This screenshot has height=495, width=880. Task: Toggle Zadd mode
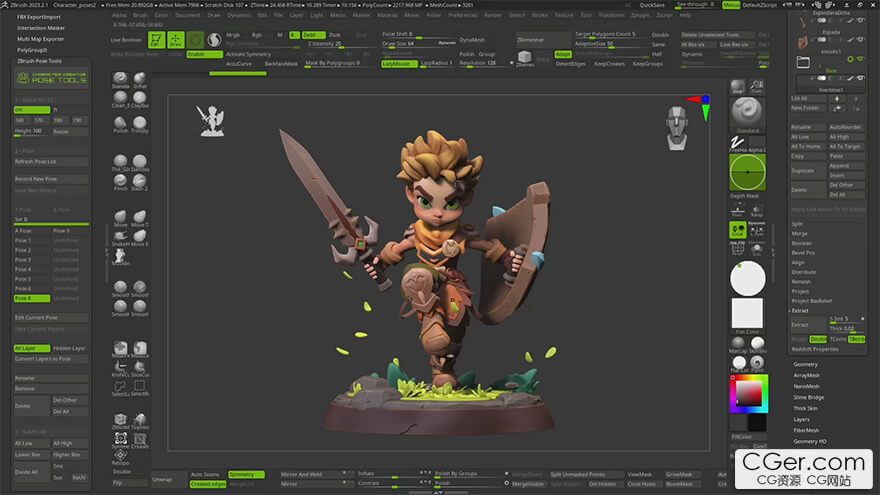(x=313, y=35)
